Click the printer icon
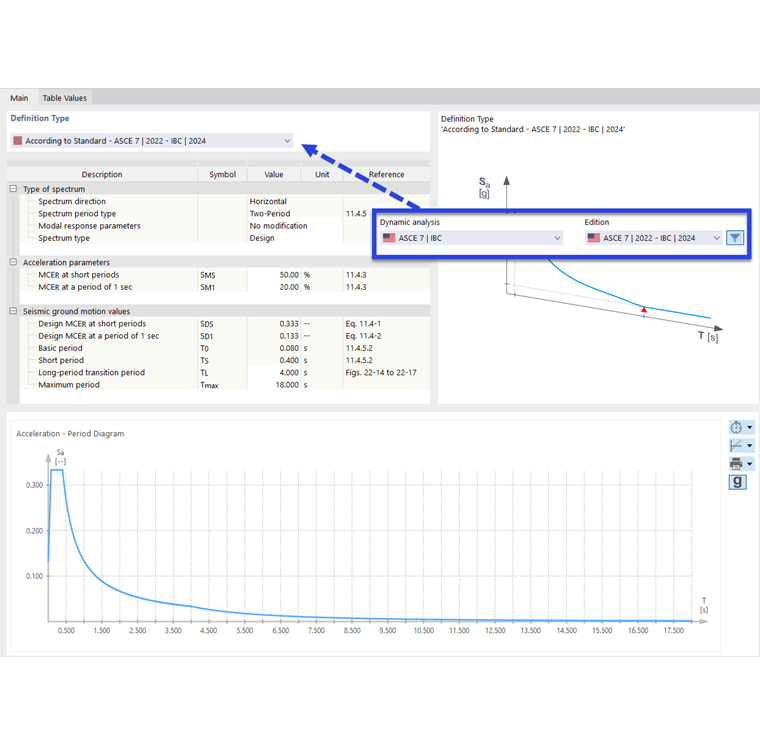 (x=736, y=464)
